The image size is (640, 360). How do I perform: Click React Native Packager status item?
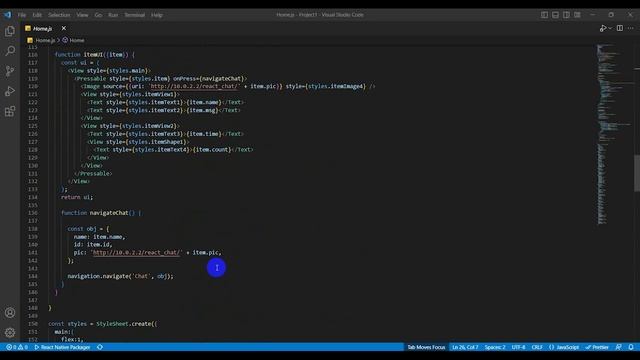pos(62,347)
